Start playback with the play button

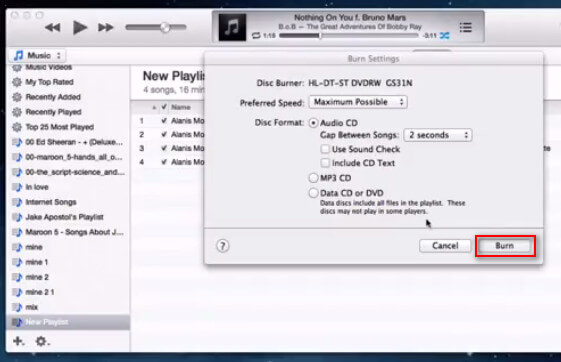pyautogui.click(x=79, y=27)
